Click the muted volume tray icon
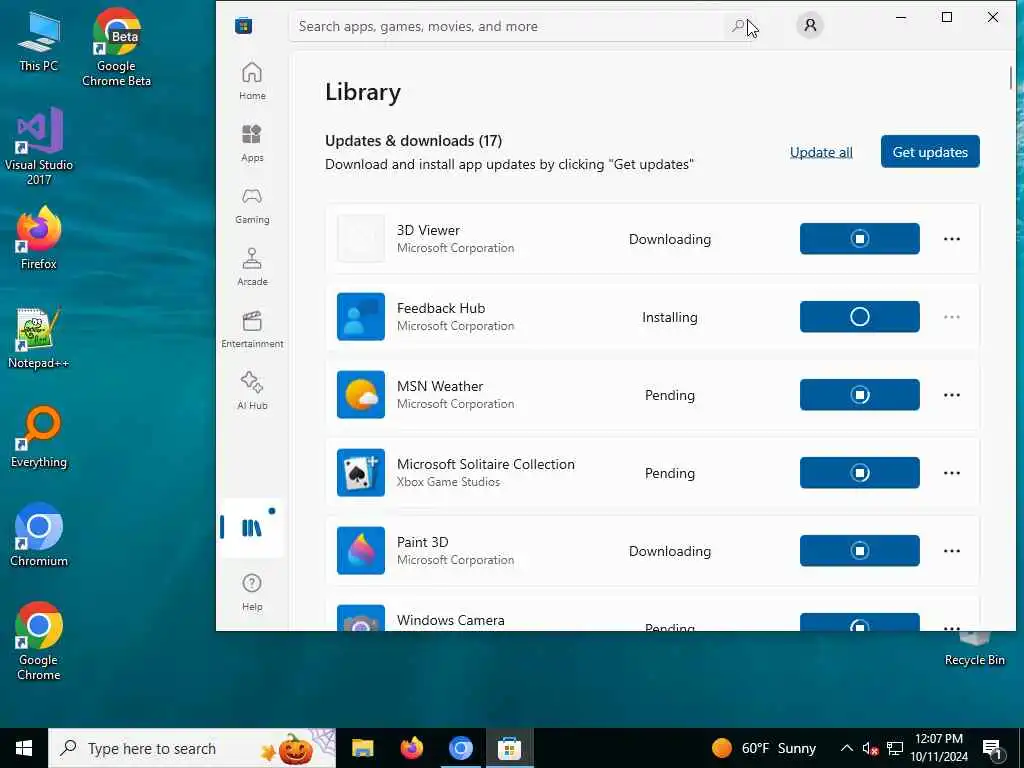This screenshot has height=768, width=1024. 870,748
